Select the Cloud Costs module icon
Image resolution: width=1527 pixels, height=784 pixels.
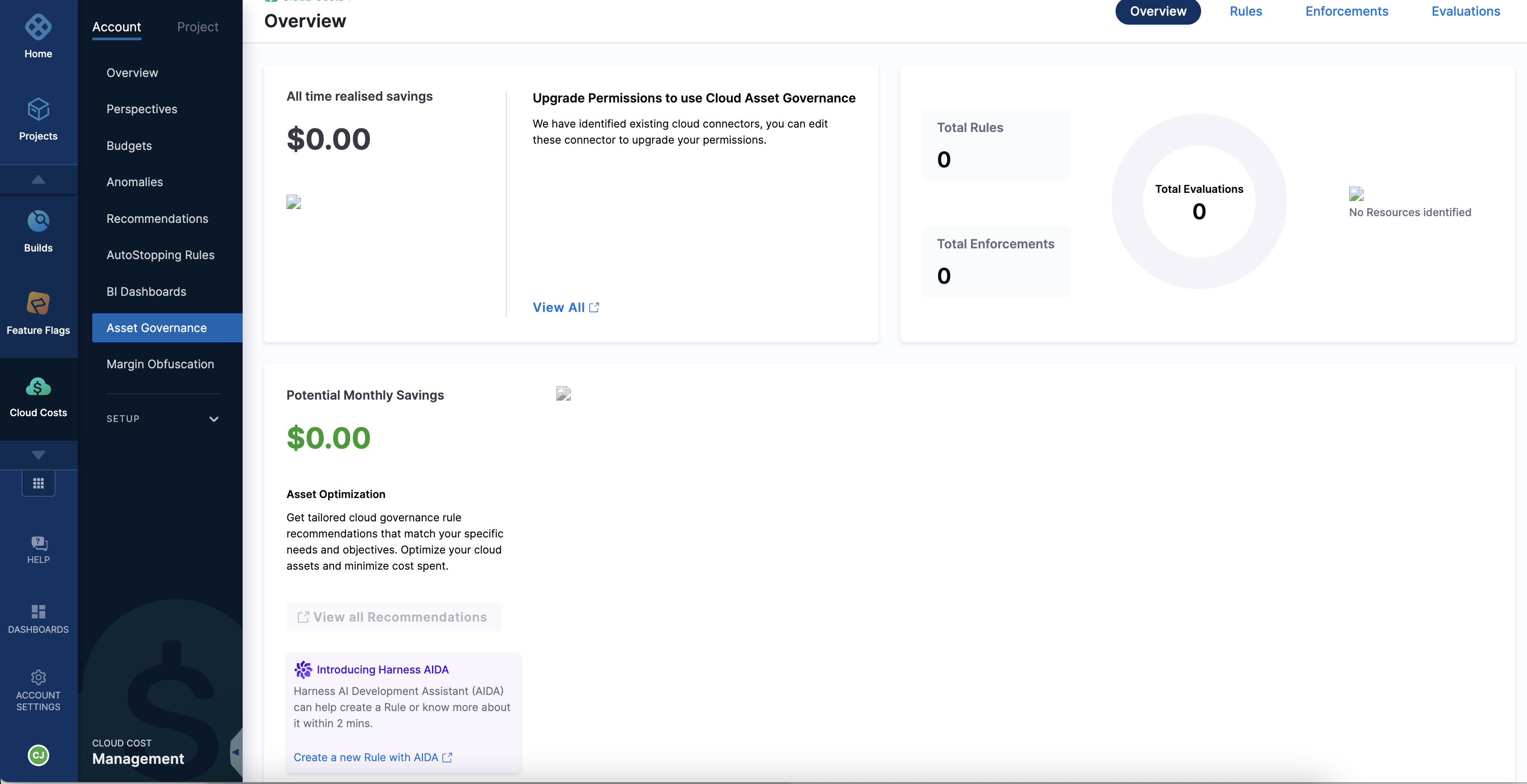coord(38,387)
